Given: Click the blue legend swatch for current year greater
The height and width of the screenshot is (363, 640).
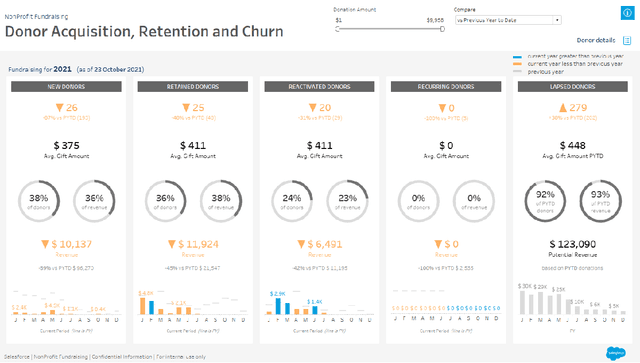Looking at the screenshot, I should coord(517,57).
